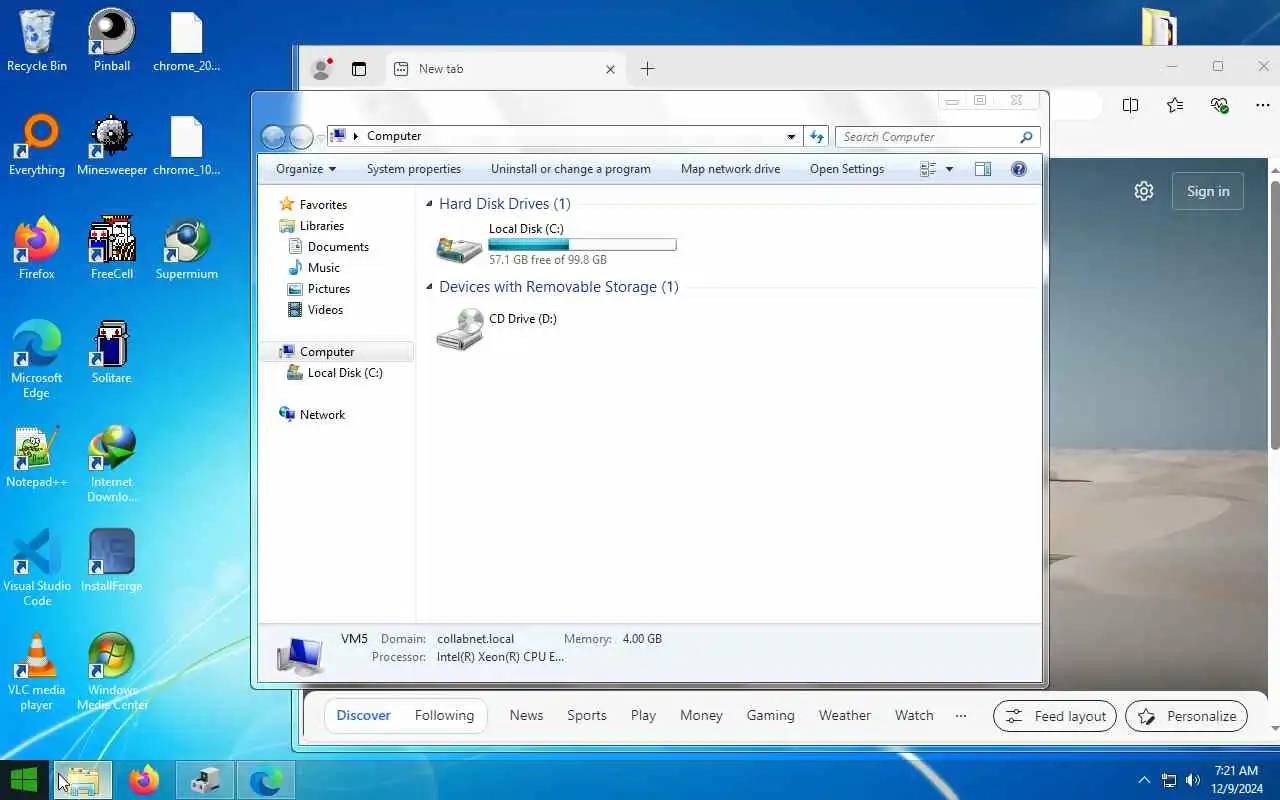
Task: Open VLC media player shortcut
Action: pos(37,672)
